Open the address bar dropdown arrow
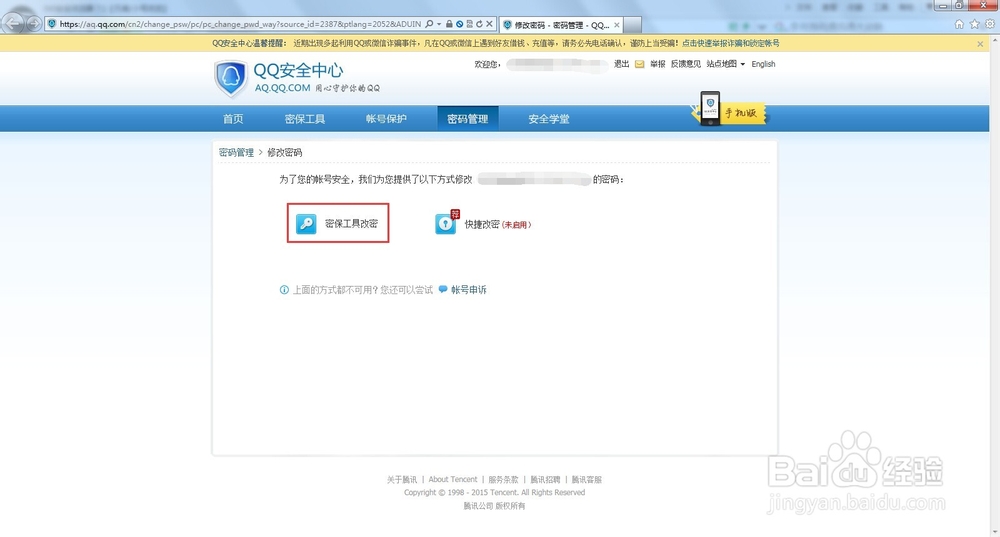1000x537 pixels. click(x=439, y=24)
